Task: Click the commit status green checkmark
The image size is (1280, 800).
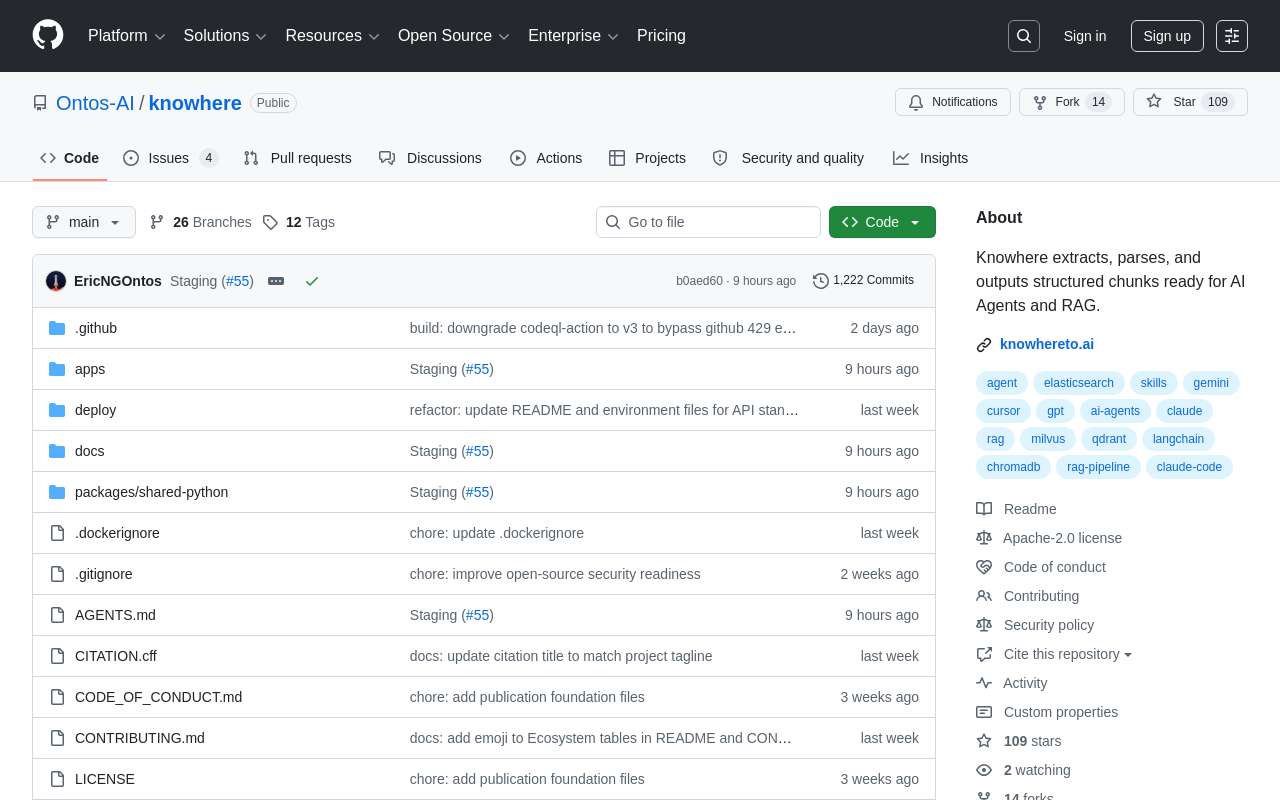Action: click(x=312, y=281)
